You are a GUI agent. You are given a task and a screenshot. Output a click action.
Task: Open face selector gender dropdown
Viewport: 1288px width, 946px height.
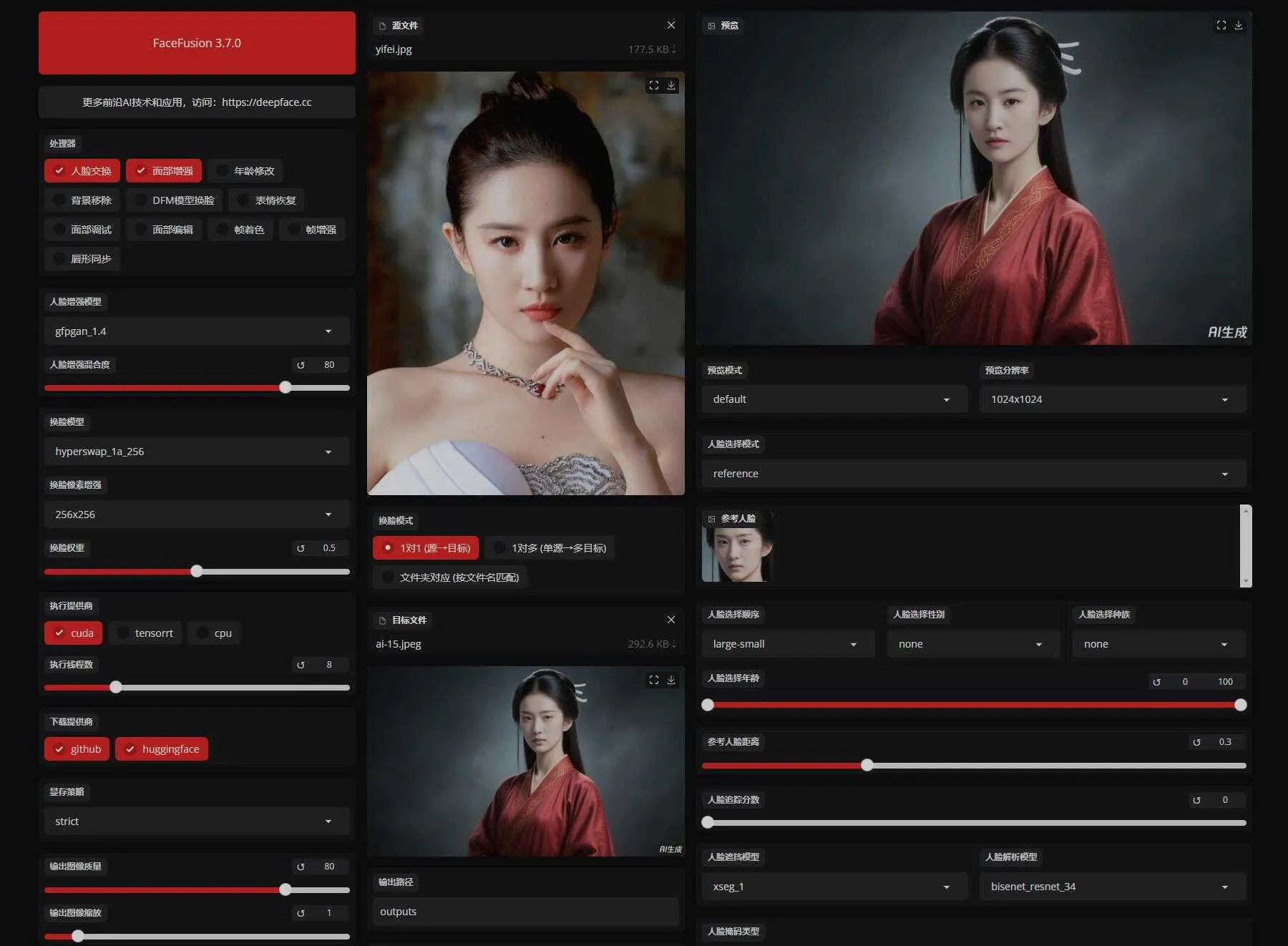pos(973,644)
